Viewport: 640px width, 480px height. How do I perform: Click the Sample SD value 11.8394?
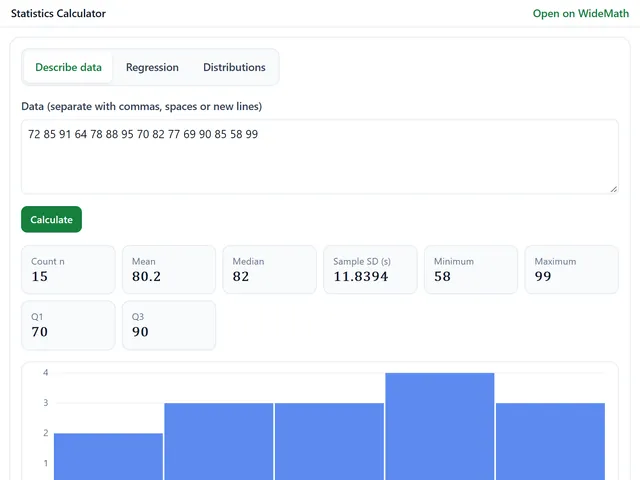pyautogui.click(x=361, y=276)
